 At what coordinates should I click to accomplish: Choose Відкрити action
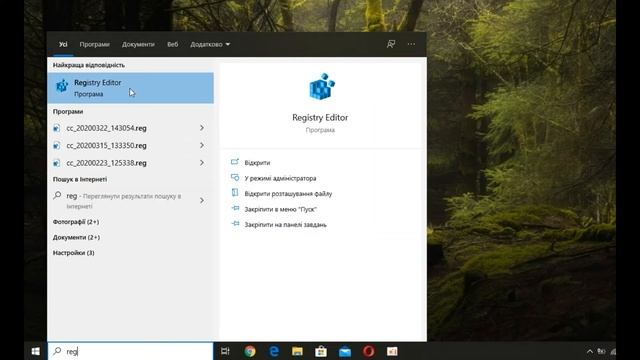click(257, 162)
